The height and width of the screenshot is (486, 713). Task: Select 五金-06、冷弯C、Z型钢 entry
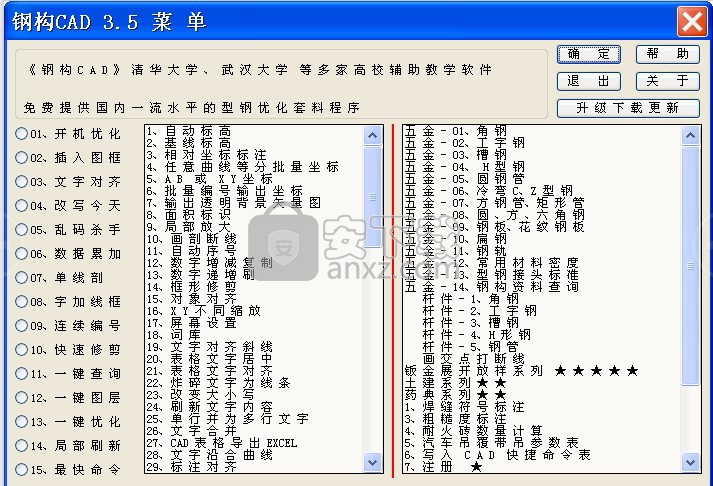(488, 191)
